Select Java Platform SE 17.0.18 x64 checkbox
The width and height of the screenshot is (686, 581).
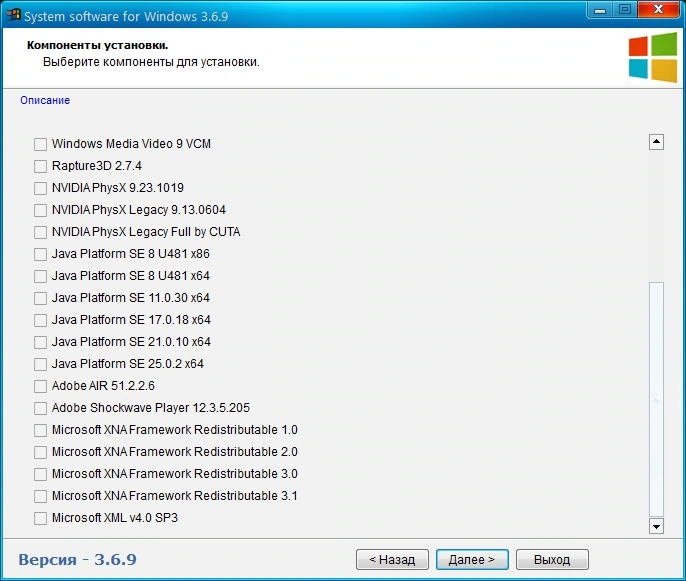point(40,320)
